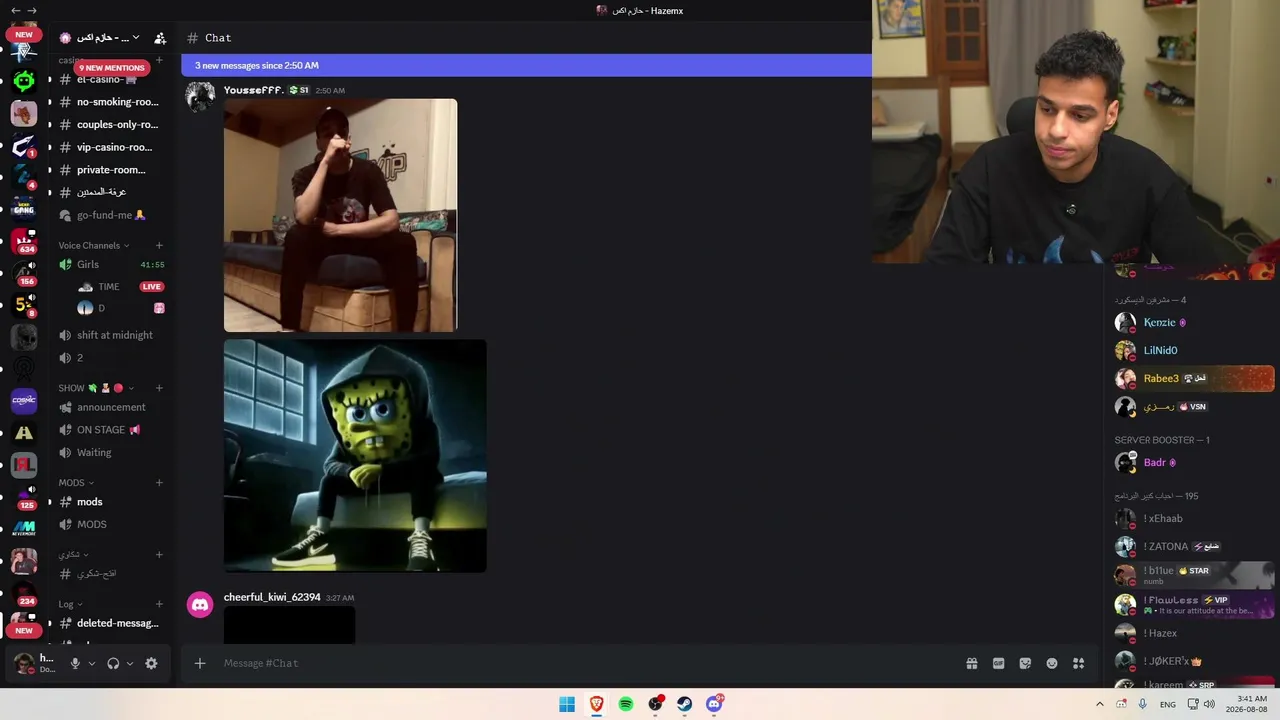Open the ENG language indicator in taskbar

[x=1167, y=704]
